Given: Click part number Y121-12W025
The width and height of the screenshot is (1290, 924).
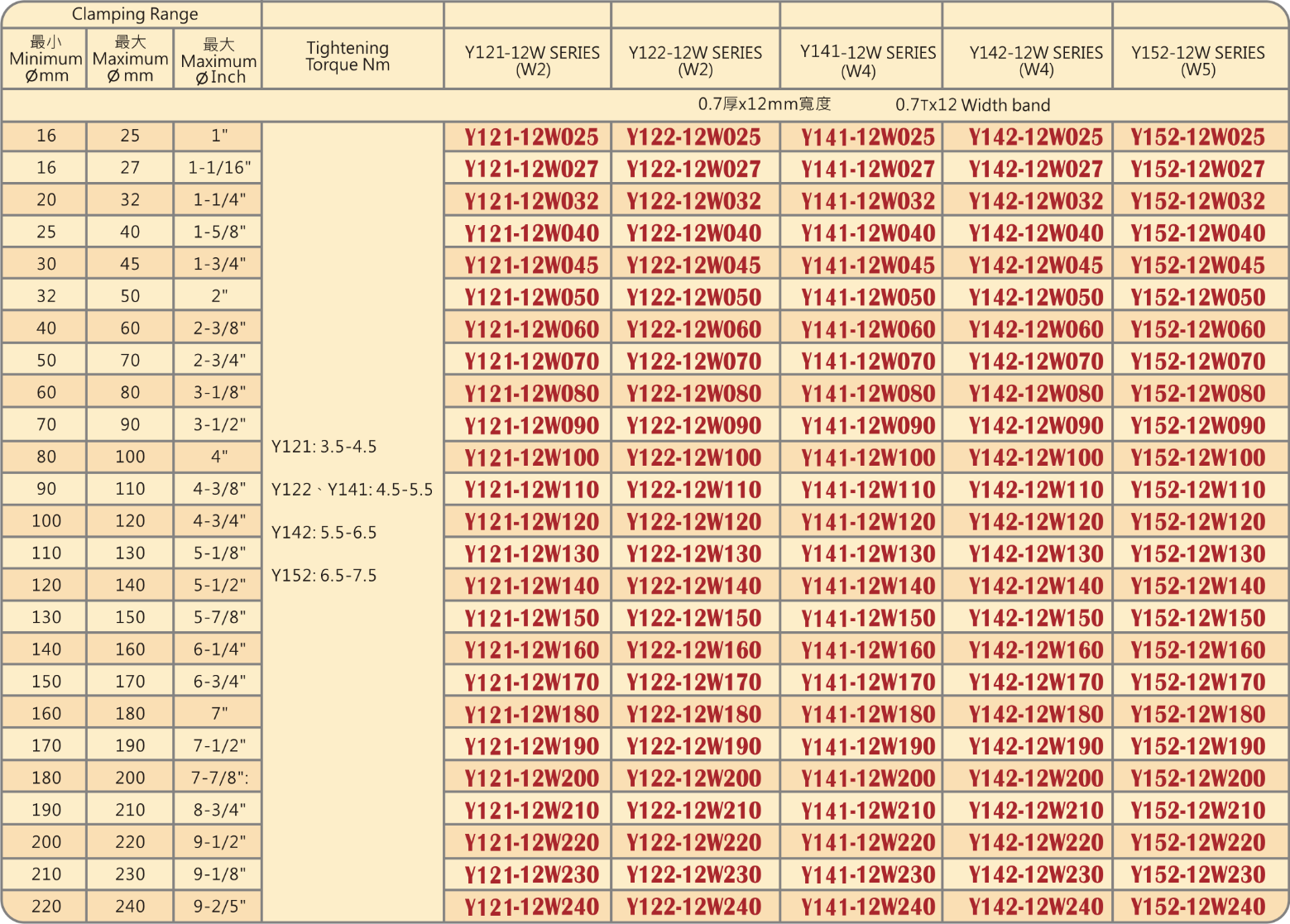Looking at the screenshot, I should tap(531, 137).
